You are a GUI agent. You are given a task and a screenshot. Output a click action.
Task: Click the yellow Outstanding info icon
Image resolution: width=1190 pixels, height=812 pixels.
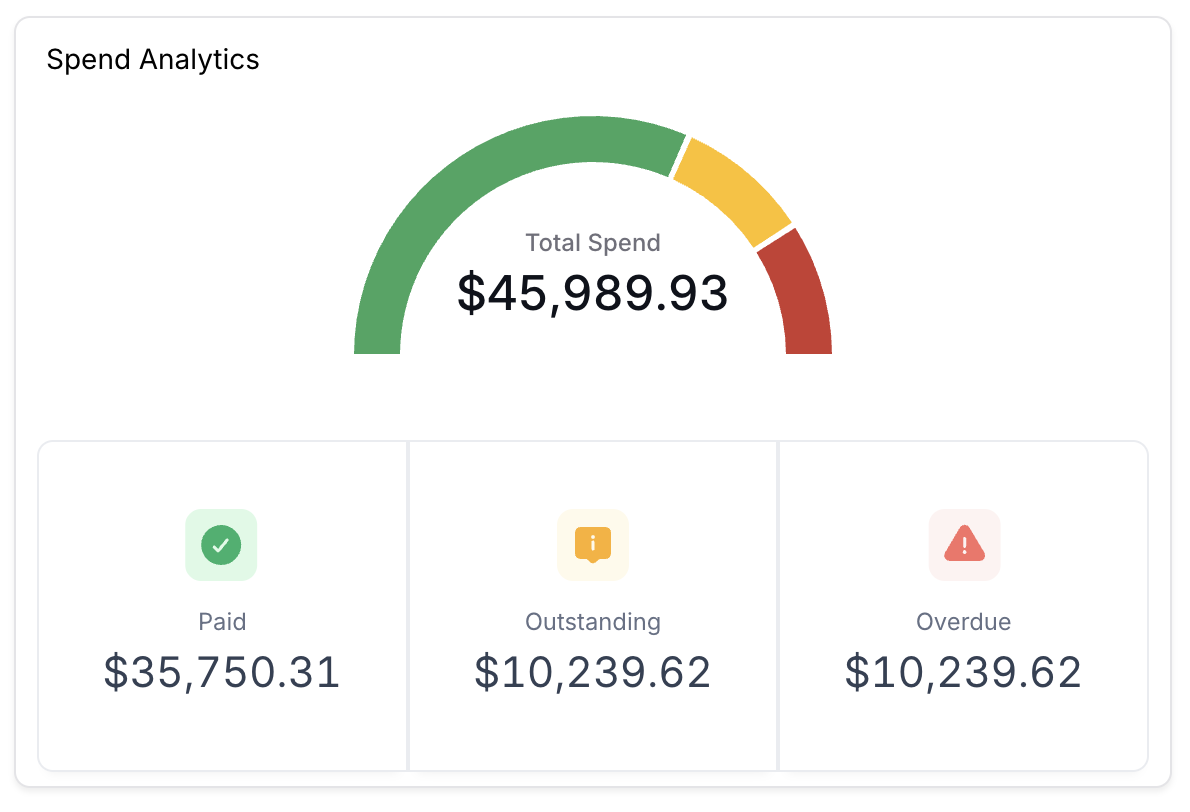[x=593, y=545]
